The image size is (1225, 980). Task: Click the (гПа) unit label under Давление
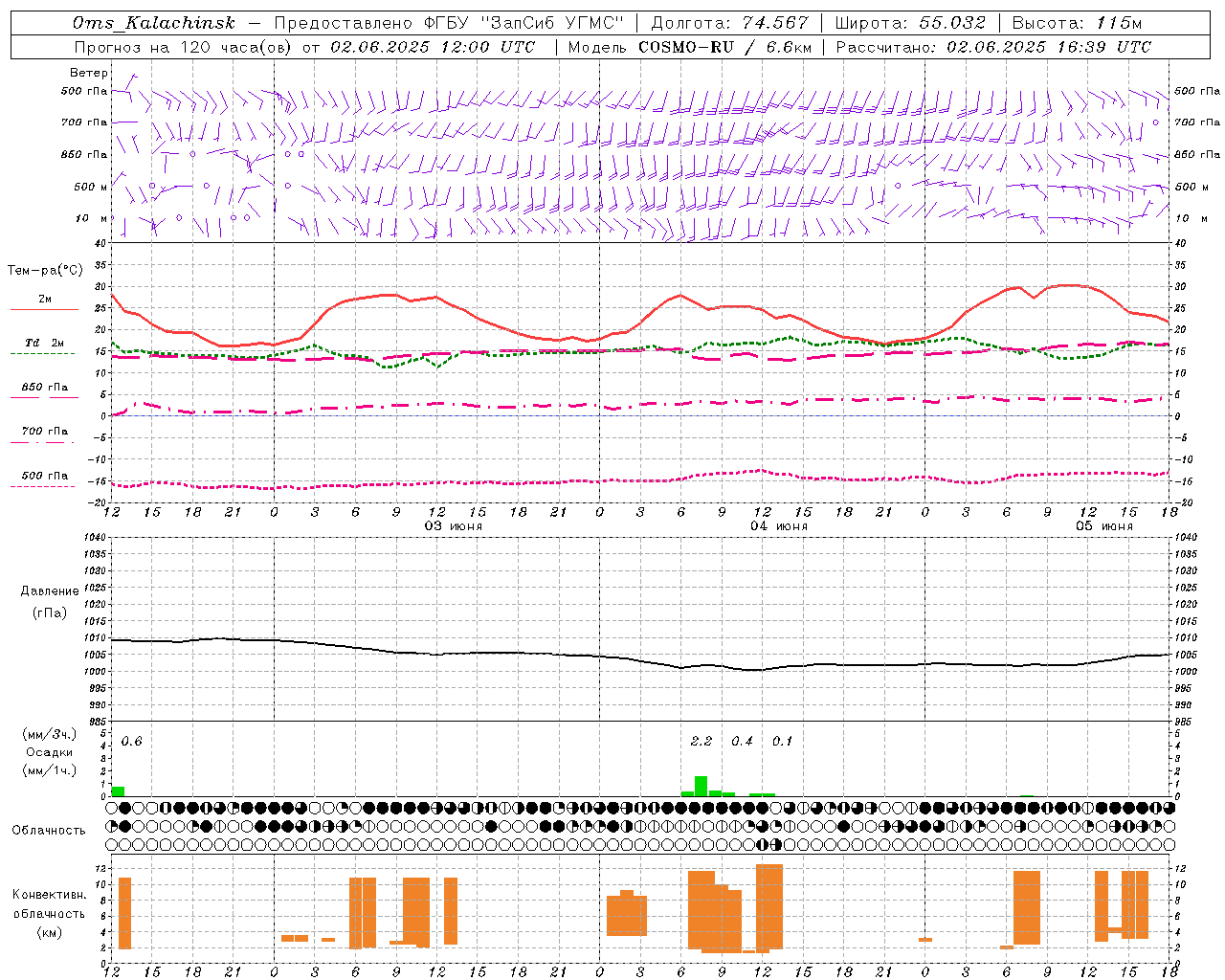click(x=50, y=613)
